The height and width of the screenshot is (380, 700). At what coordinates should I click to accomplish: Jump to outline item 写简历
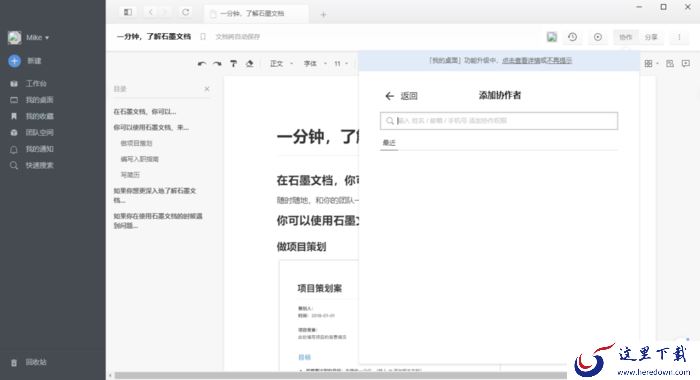tap(130, 175)
